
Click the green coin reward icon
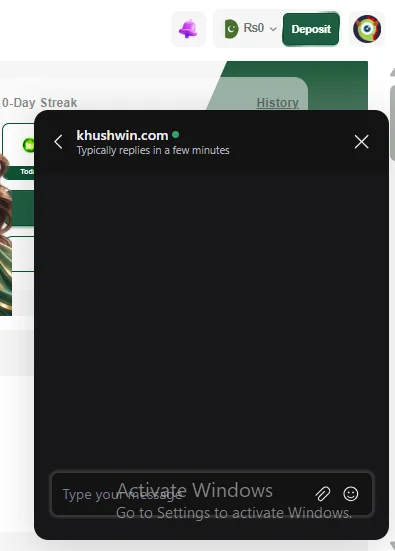click(28, 145)
